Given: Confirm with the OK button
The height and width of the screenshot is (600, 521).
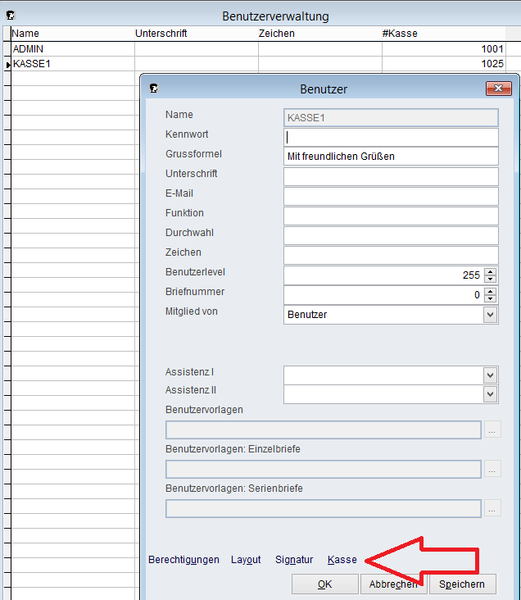Looking at the screenshot, I should pyautogui.click(x=325, y=584).
